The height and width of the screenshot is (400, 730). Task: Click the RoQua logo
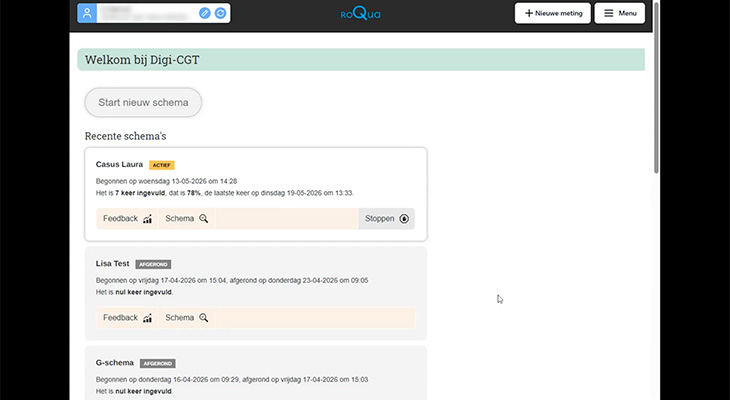coord(360,14)
